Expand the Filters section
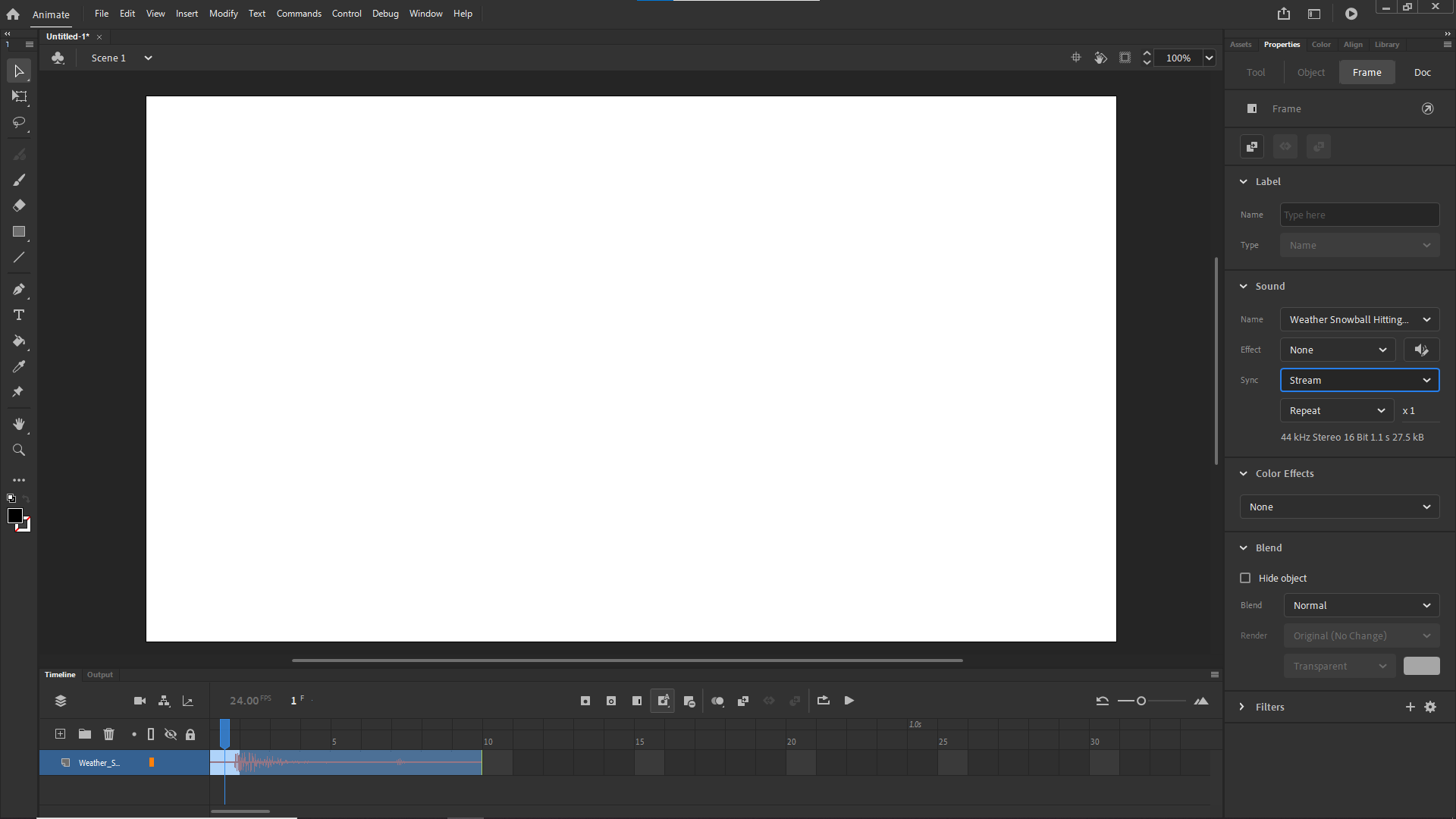Image resolution: width=1456 pixels, height=819 pixels. 1242,706
